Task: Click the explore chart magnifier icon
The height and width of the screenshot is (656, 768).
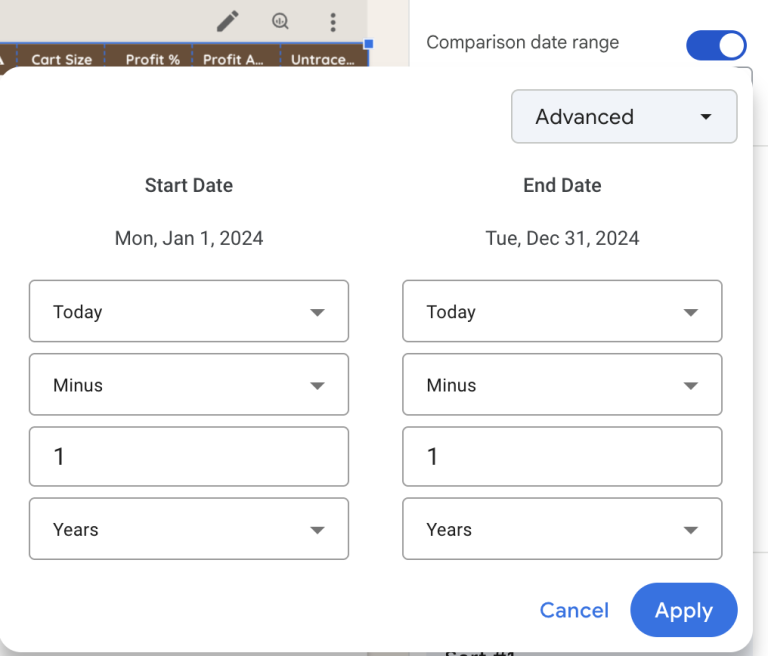Action: [x=281, y=21]
